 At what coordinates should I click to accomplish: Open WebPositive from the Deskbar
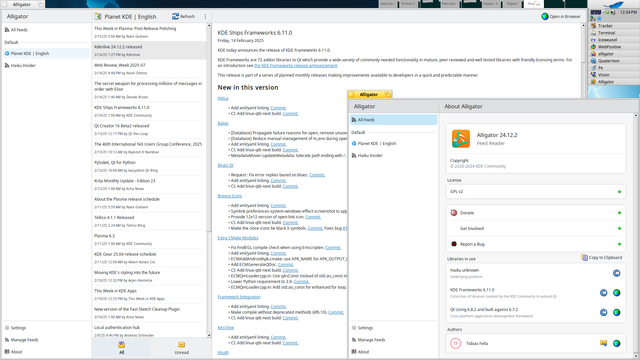pos(614,47)
